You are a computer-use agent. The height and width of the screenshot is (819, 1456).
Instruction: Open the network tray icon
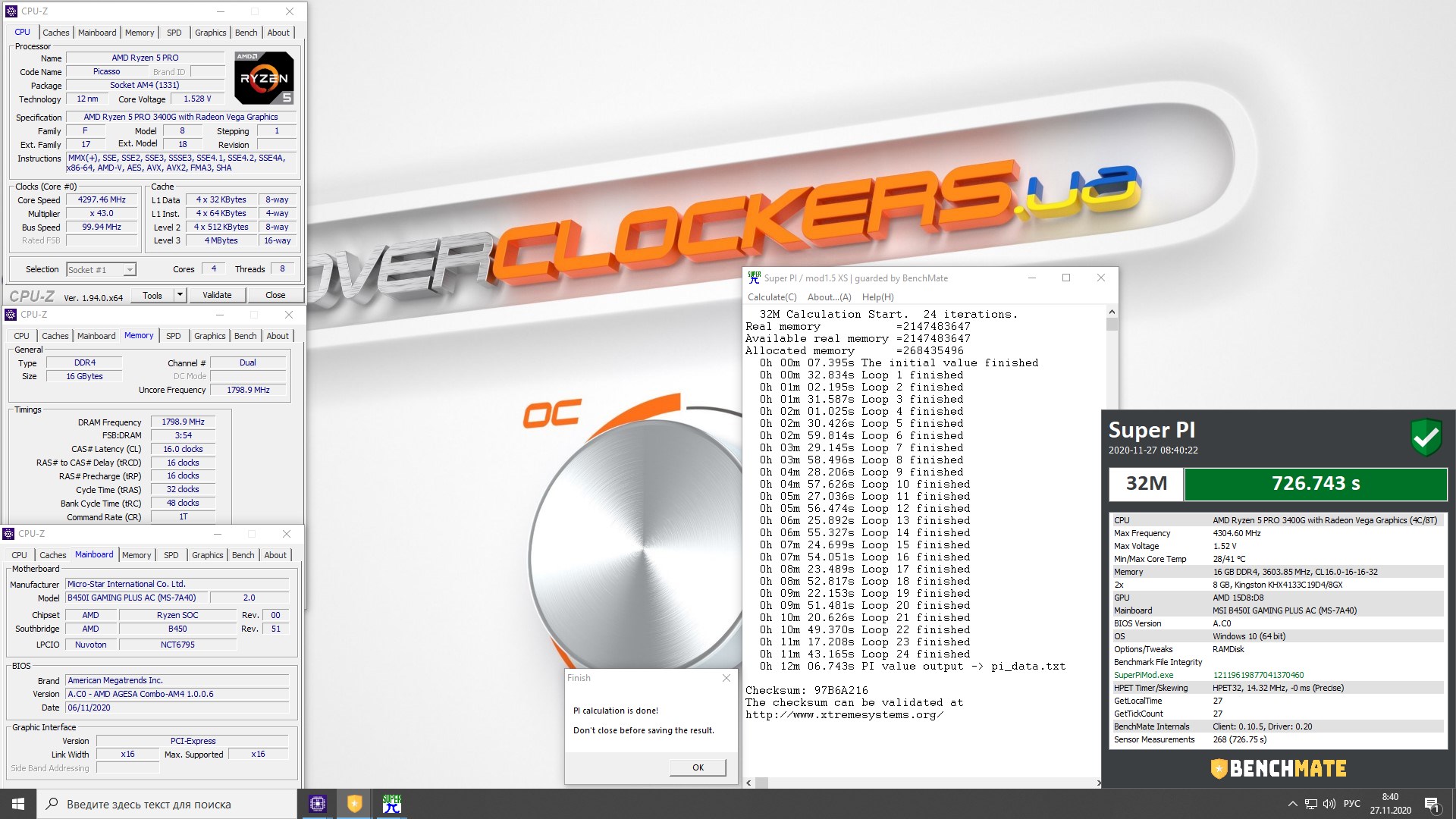(x=1311, y=804)
